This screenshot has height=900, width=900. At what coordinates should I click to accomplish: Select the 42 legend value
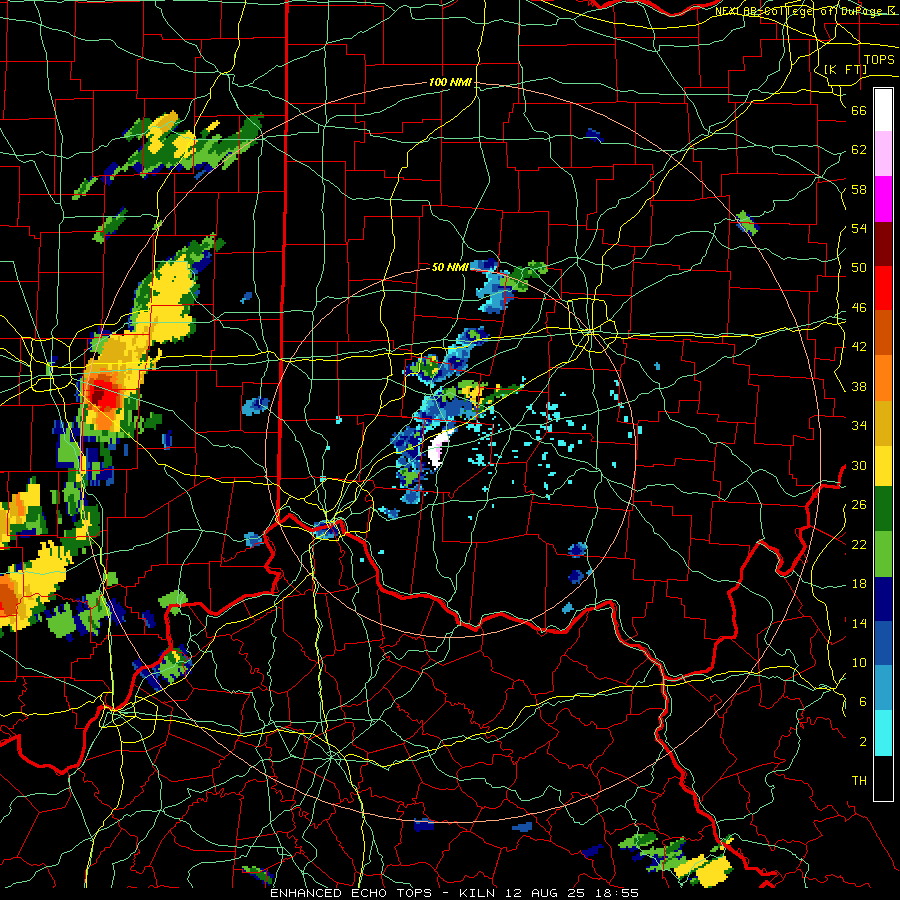[859, 347]
